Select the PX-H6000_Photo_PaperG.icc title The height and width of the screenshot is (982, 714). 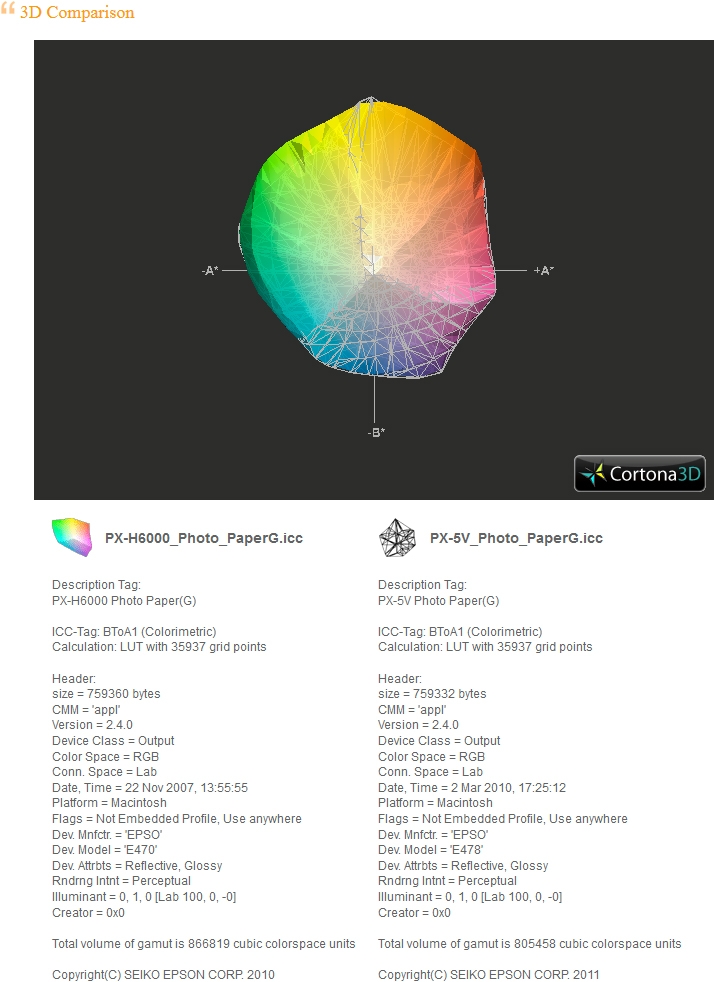(x=204, y=538)
